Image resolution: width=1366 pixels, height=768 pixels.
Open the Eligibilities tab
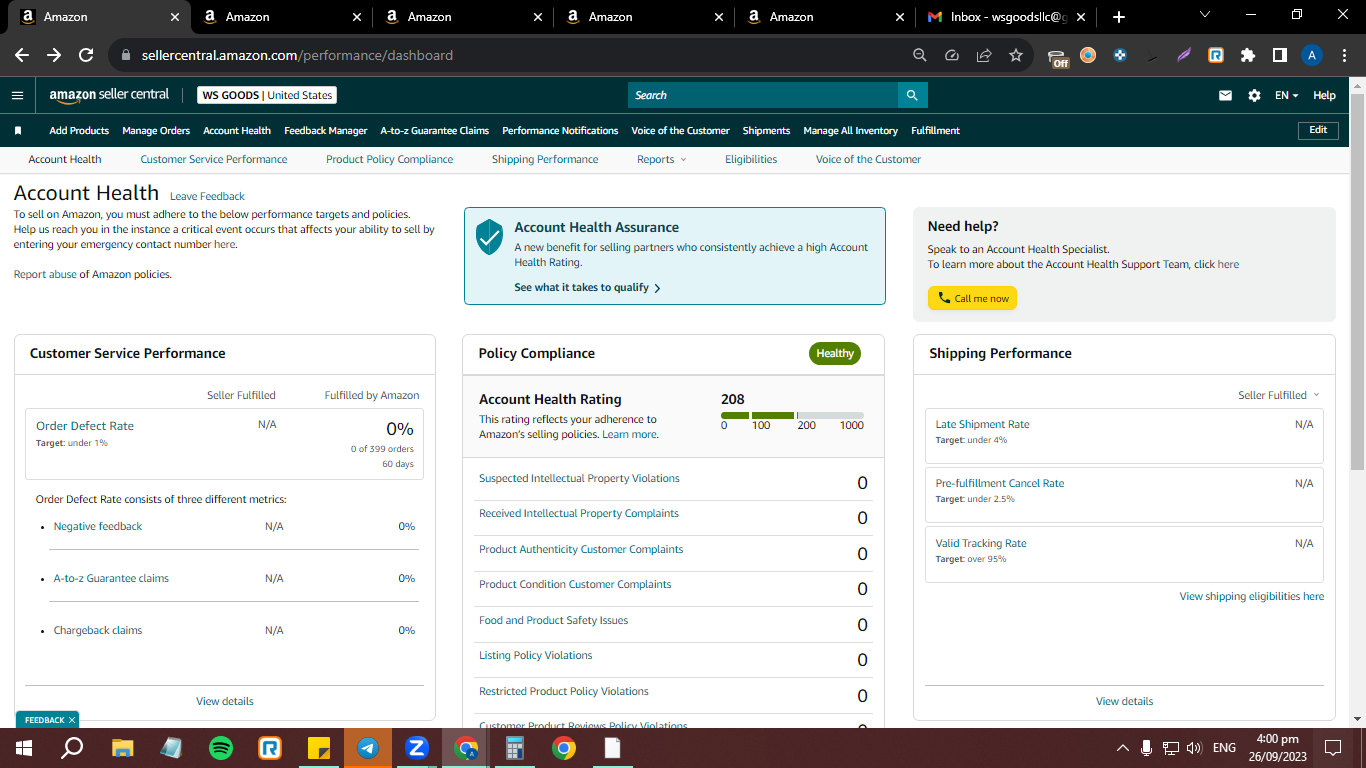click(751, 159)
